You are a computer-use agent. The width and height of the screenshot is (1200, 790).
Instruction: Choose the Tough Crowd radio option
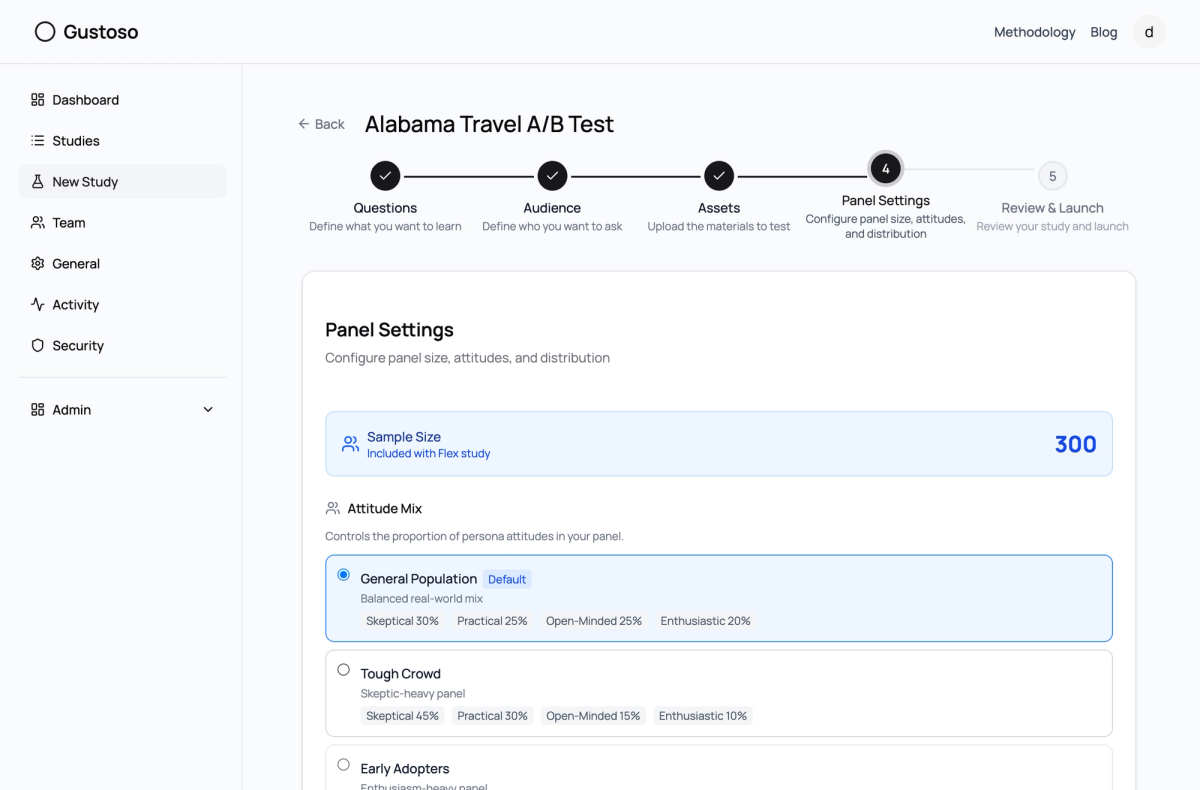pos(344,670)
